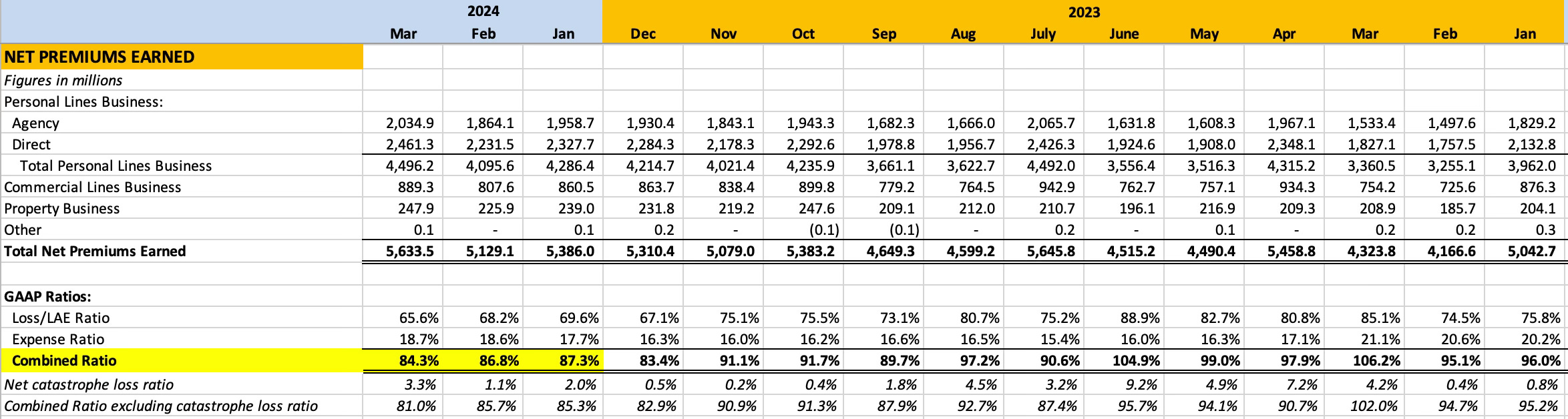Viewport: 1568px width, 419px height.
Task: Select Net catastrophe loss ratio 9.2%
Action: 1145,384
